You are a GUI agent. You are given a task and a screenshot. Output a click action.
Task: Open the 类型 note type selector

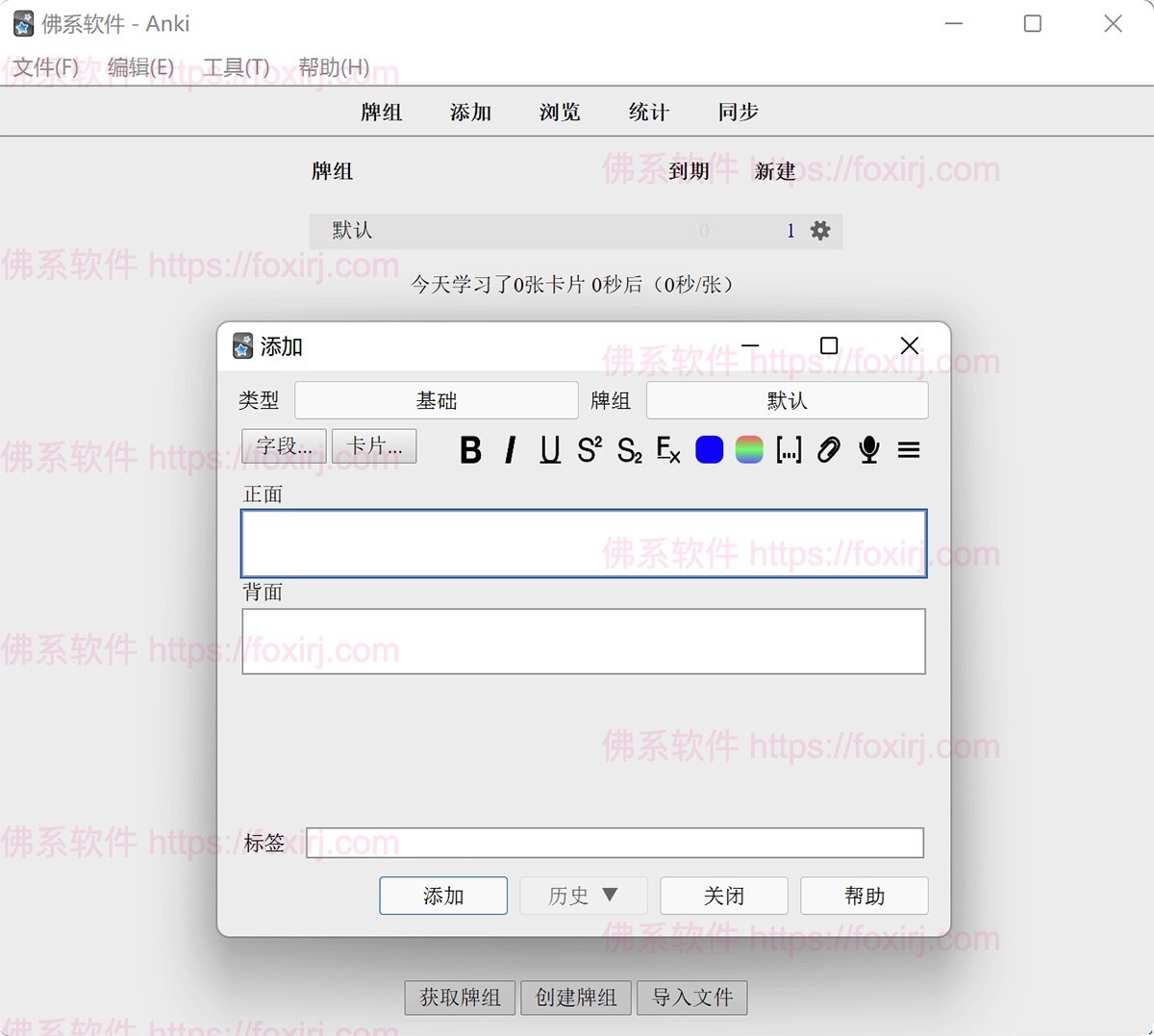pyautogui.click(x=436, y=400)
